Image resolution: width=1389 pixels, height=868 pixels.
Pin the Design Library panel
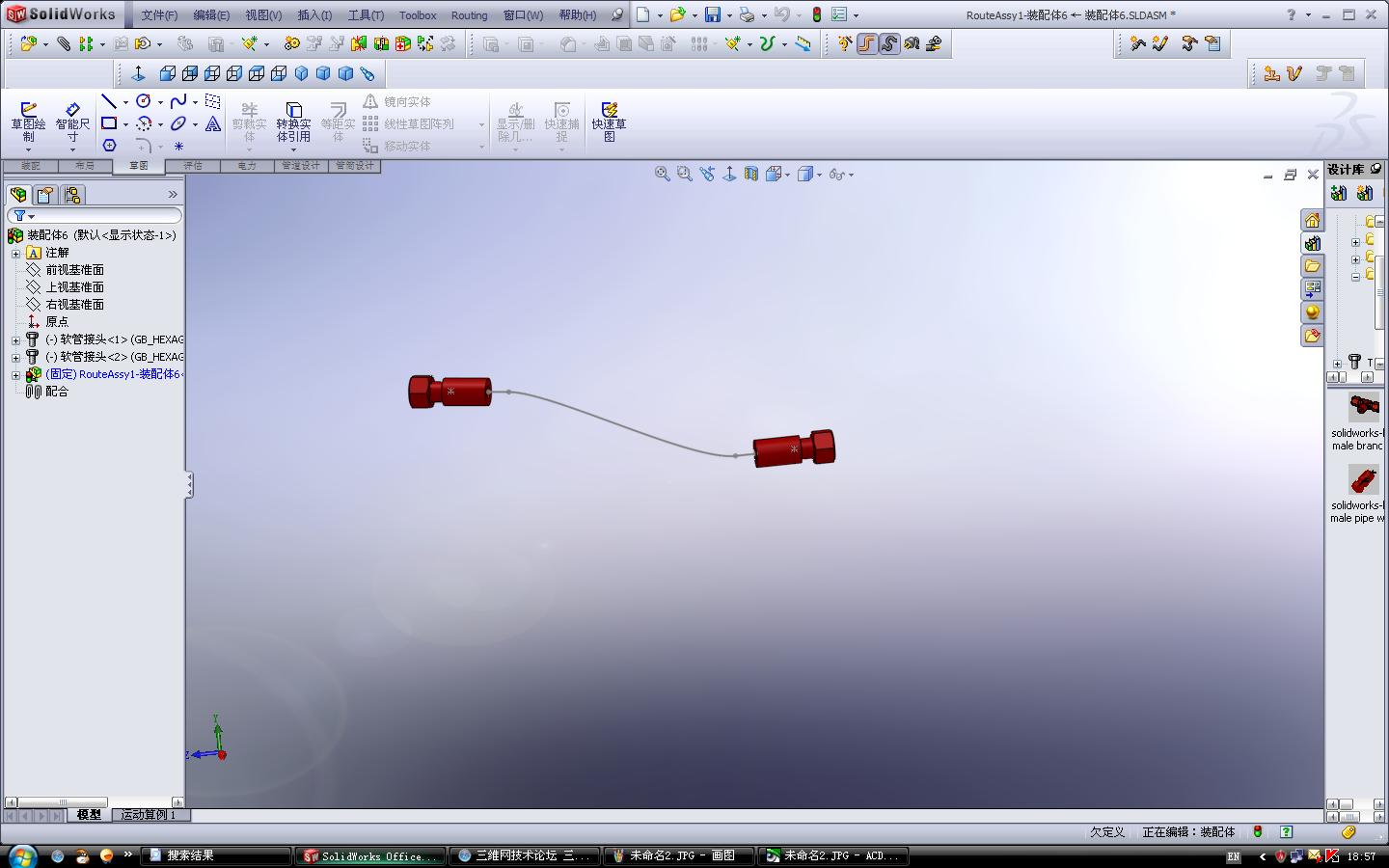tap(1375, 169)
